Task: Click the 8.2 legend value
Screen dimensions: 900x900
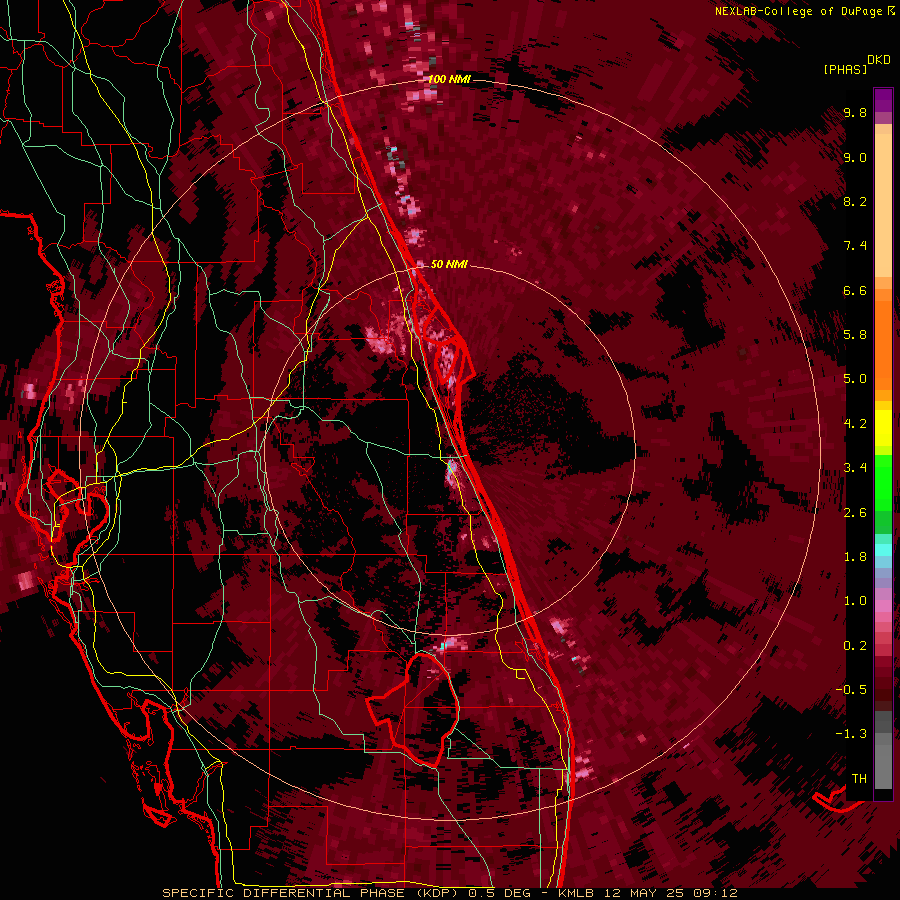Action: (x=855, y=201)
